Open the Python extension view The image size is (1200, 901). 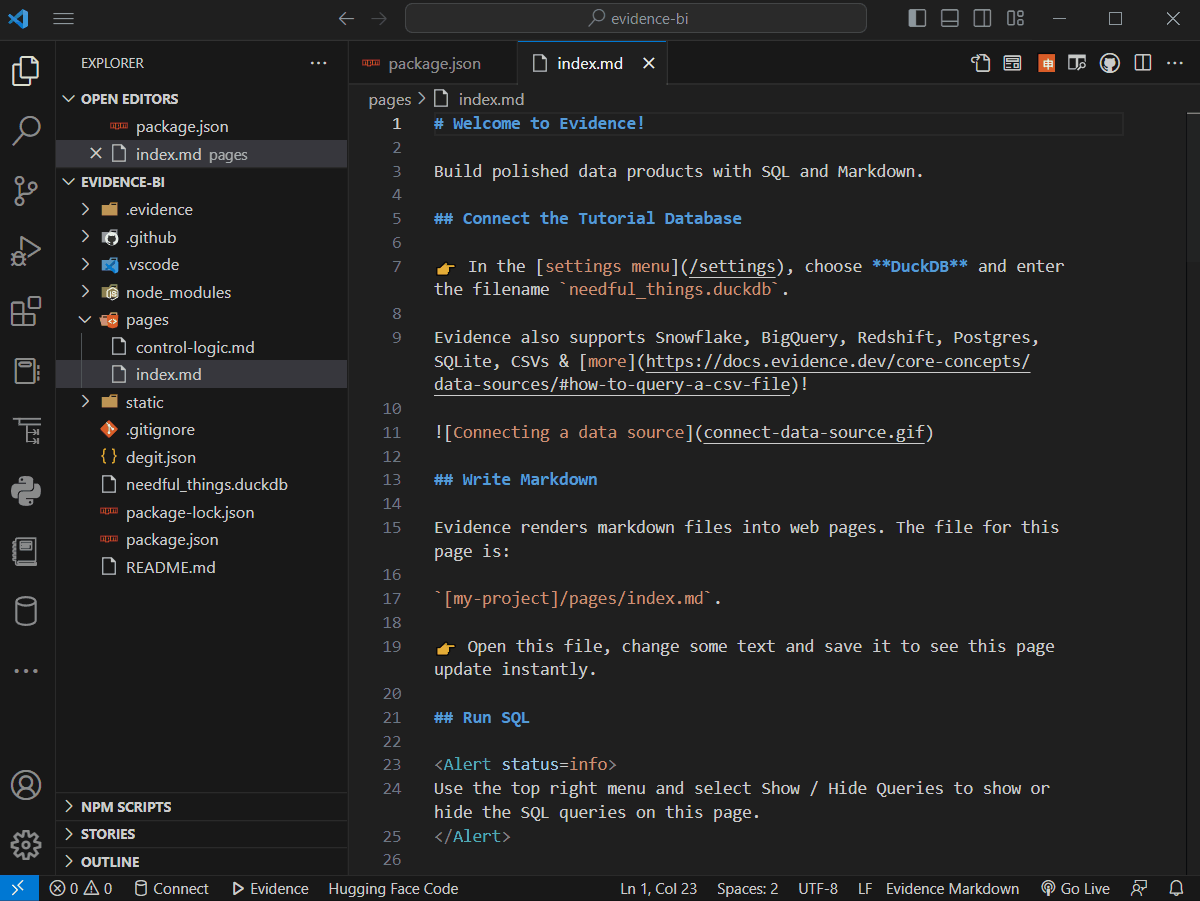[x=26, y=491]
